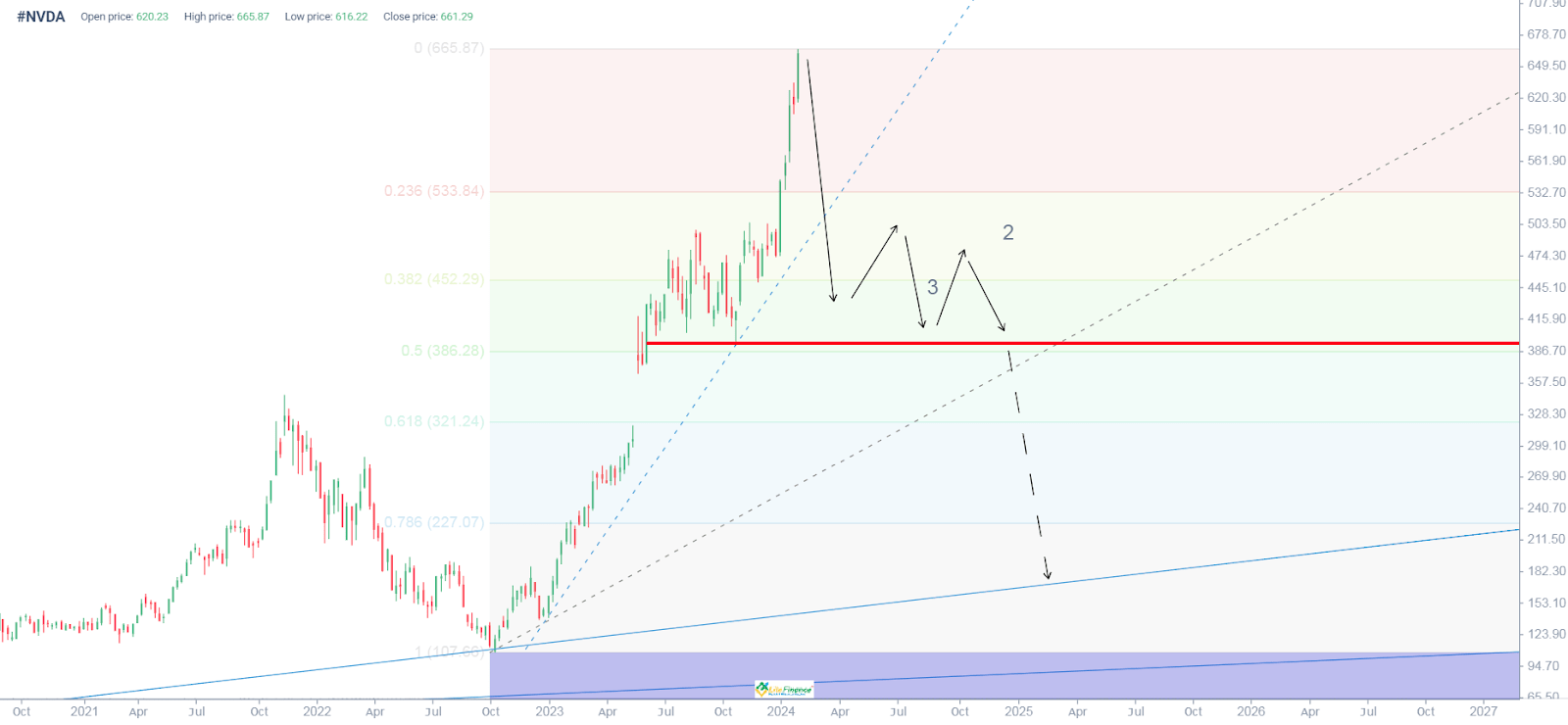Click 153.10 on the price axis
The image size is (1568, 725).
1546,604
